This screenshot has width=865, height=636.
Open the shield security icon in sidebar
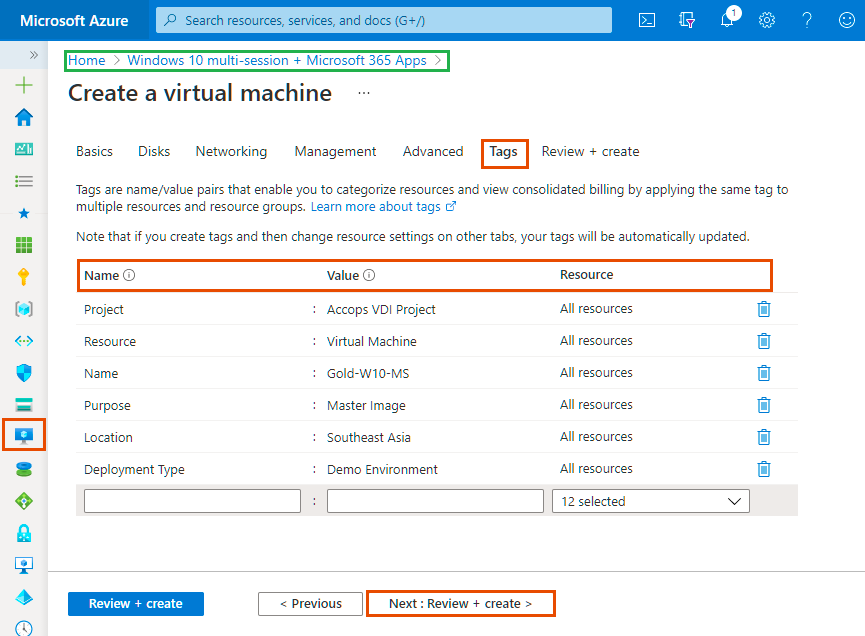coord(24,373)
